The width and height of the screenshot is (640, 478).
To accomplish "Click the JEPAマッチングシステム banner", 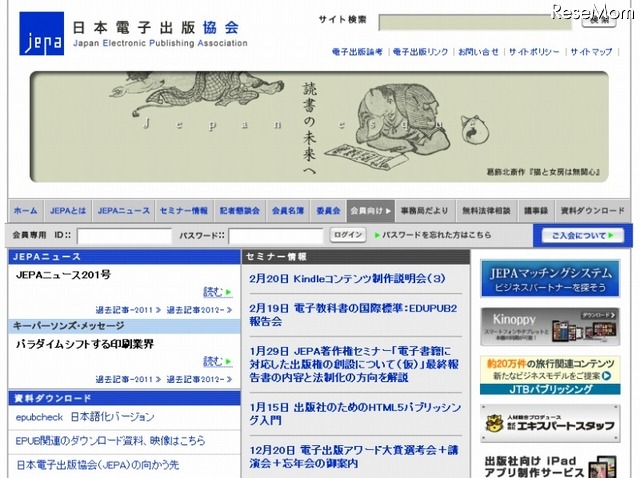I will click(550, 278).
